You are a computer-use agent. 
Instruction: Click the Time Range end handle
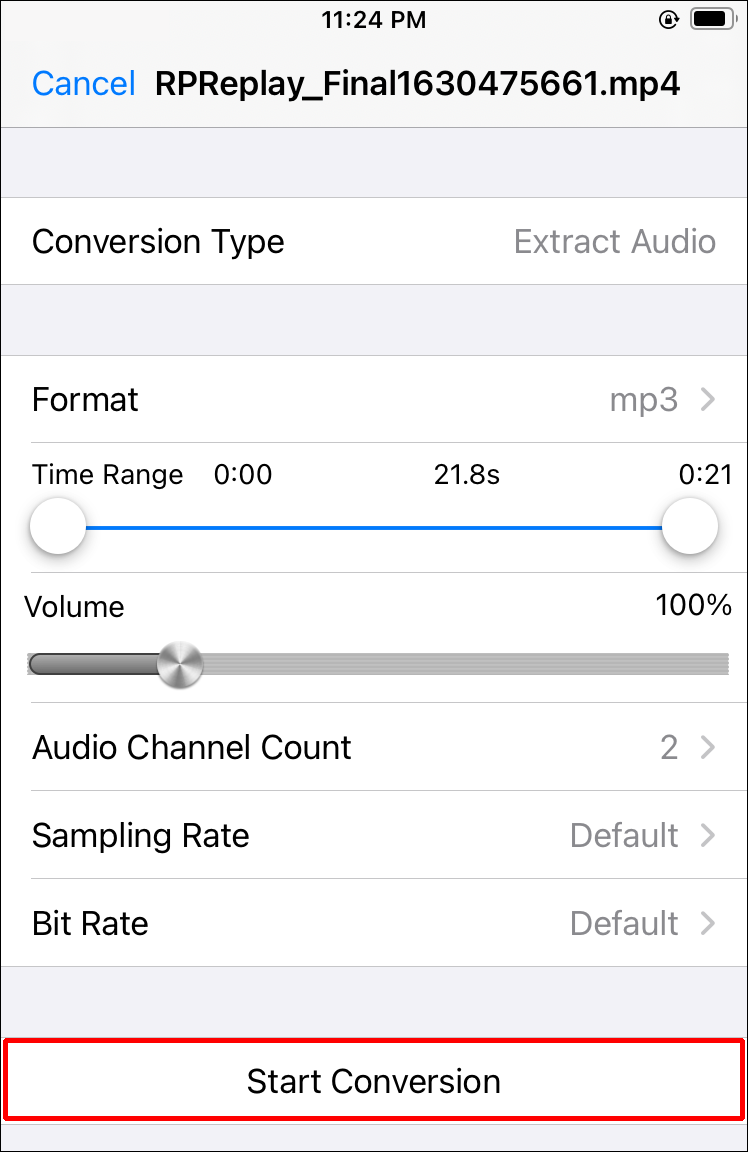point(690,526)
